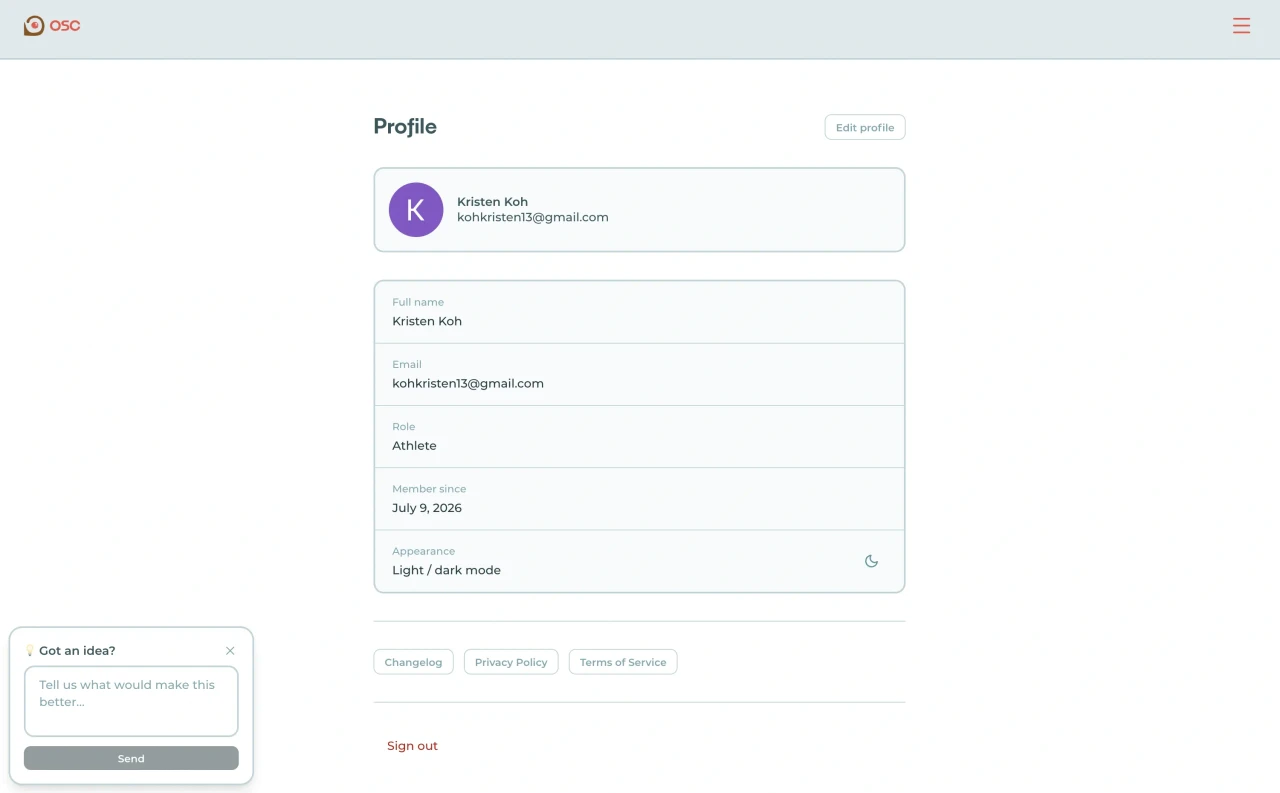Click the Edit profile button
The height and width of the screenshot is (793, 1280).
coord(865,127)
